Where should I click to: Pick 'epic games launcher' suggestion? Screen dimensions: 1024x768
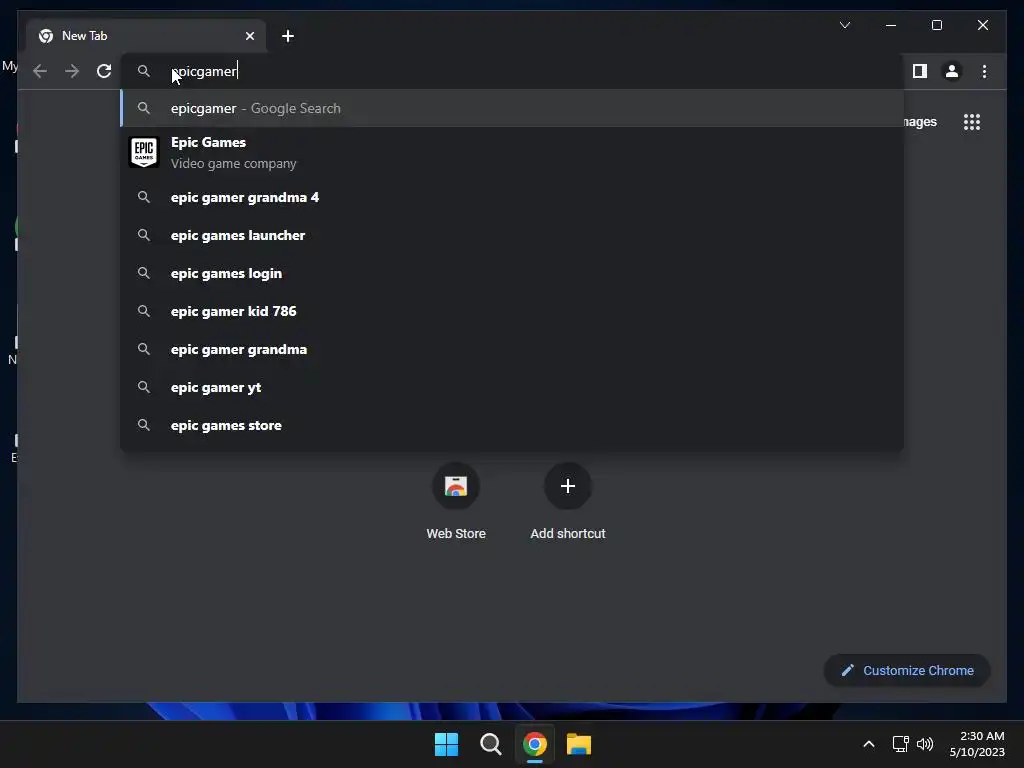tap(512, 235)
